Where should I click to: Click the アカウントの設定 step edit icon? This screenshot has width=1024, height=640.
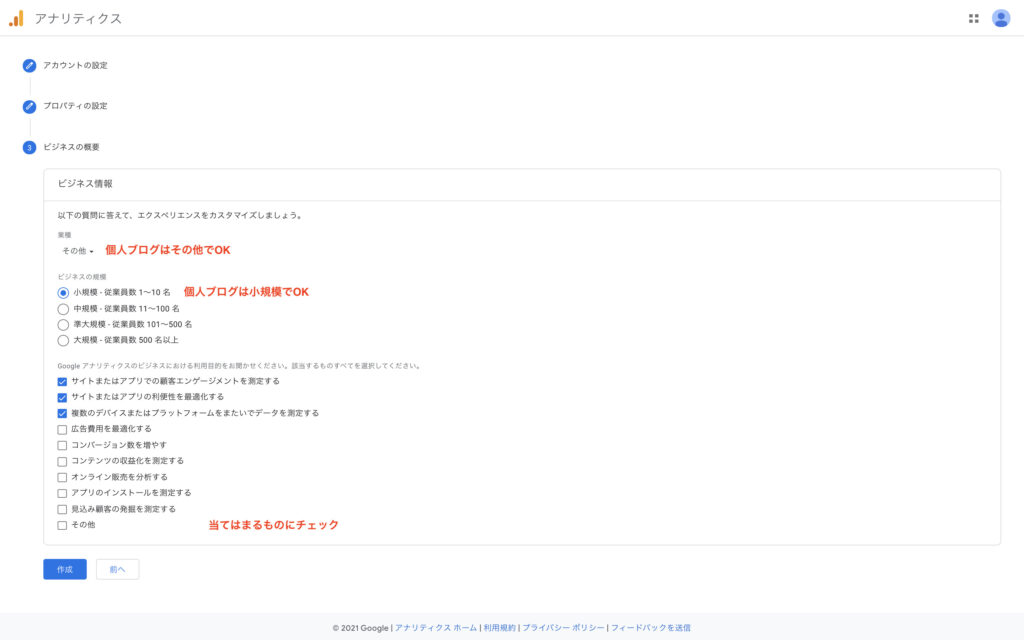(29, 65)
